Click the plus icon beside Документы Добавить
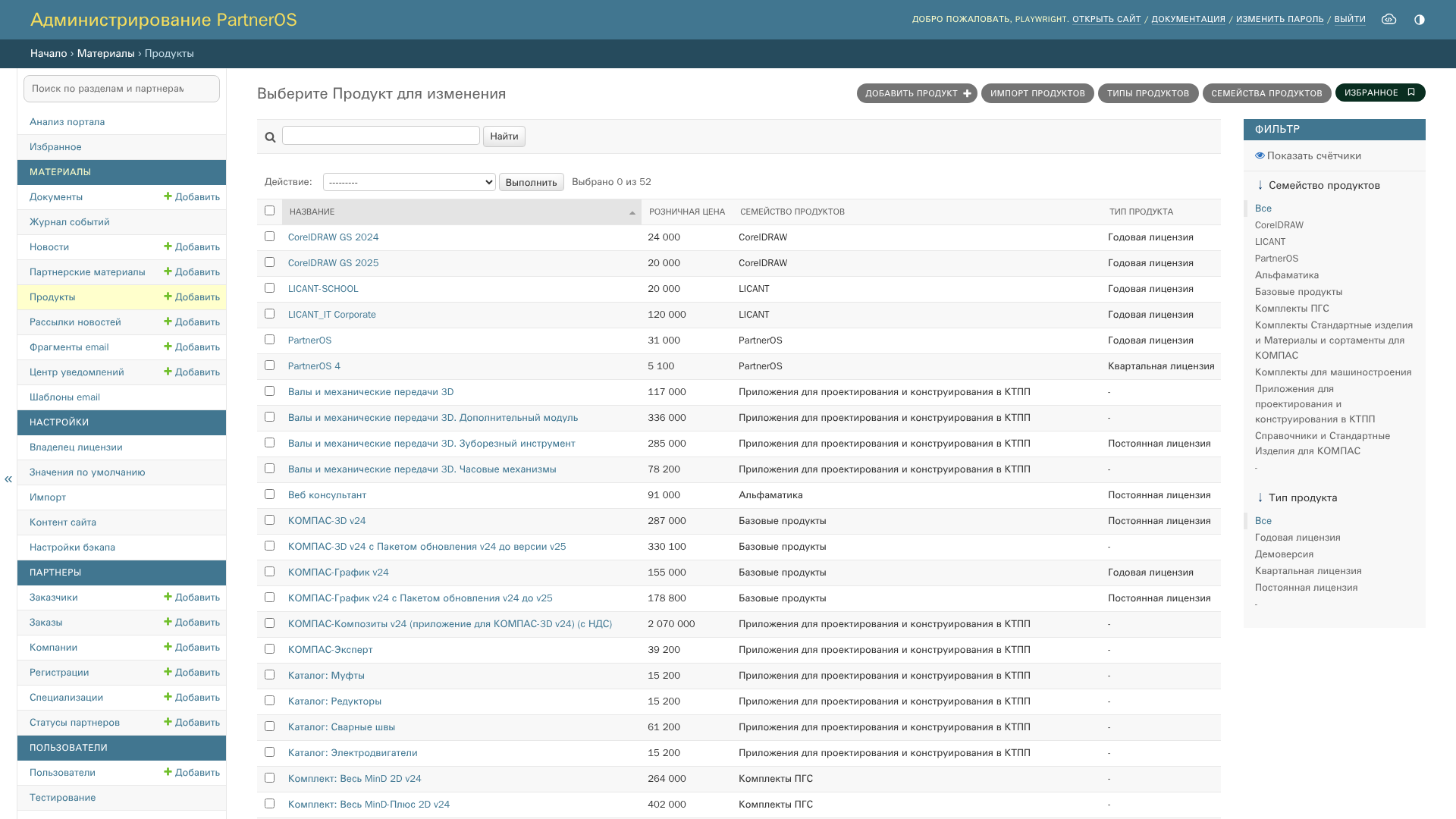The width and height of the screenshot is (1456, 819). tap(168, 196)
